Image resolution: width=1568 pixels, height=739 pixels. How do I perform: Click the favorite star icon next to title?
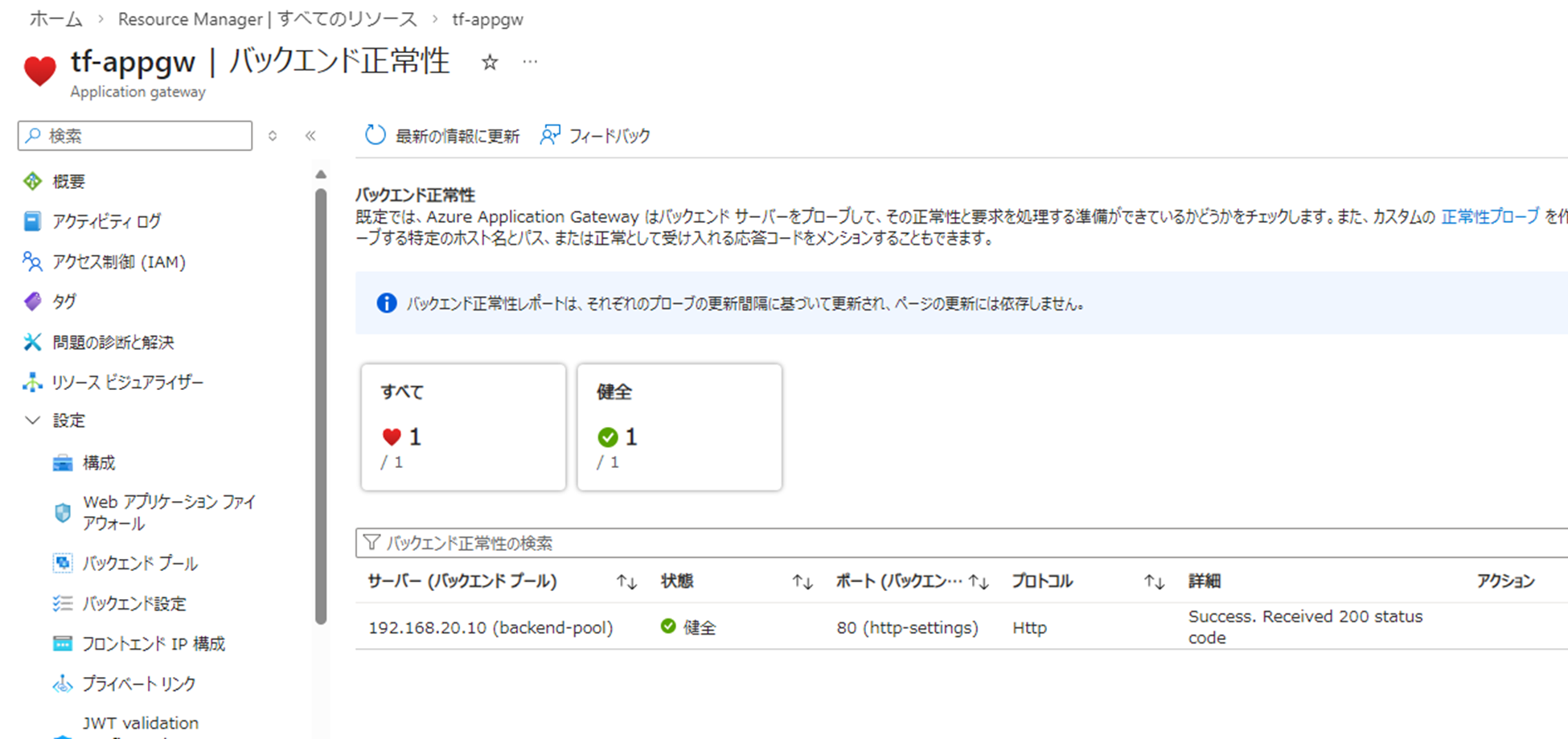(x=490, y=63)
